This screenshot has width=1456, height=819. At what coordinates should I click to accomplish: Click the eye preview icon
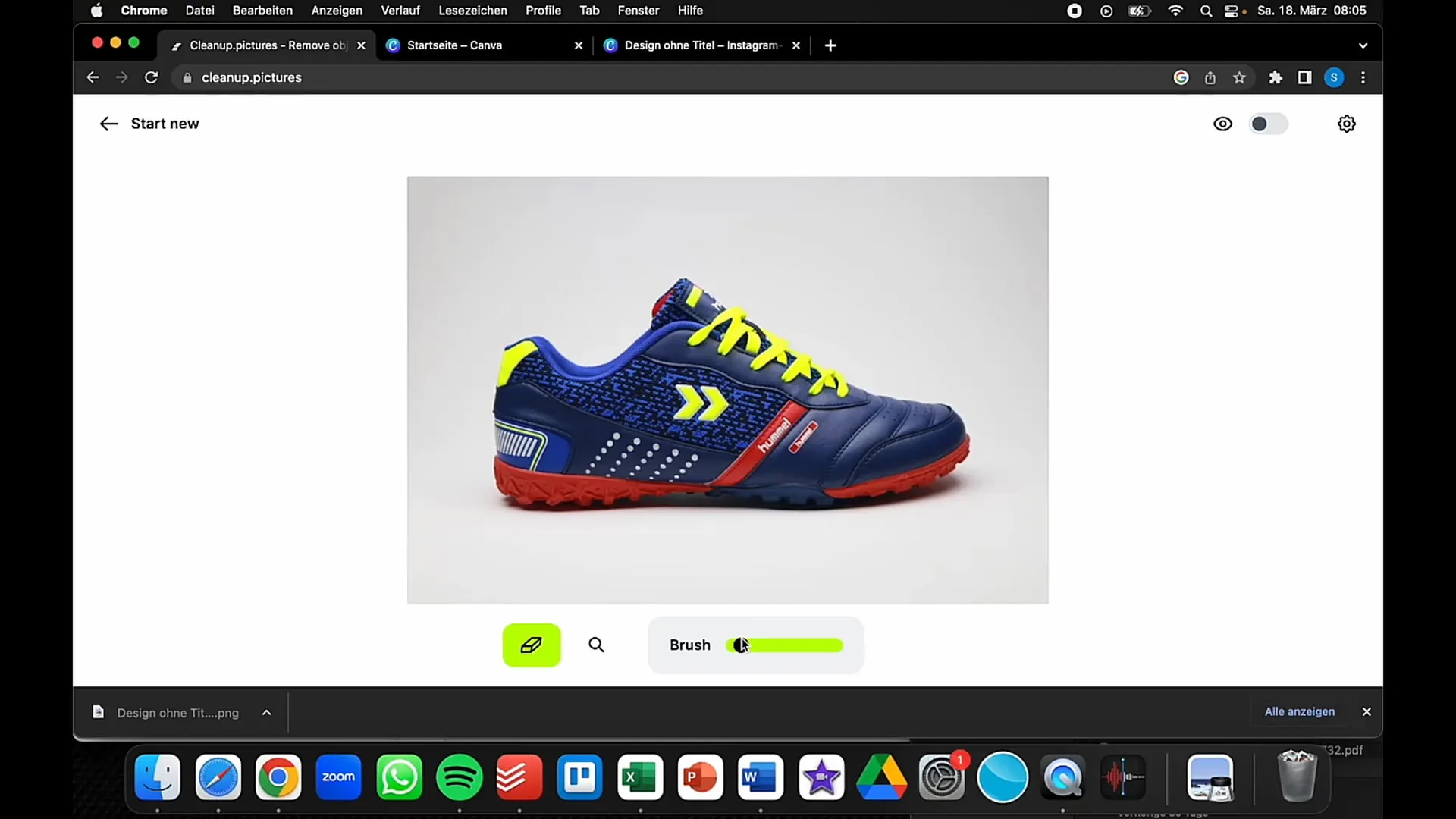click(1222, 124)
